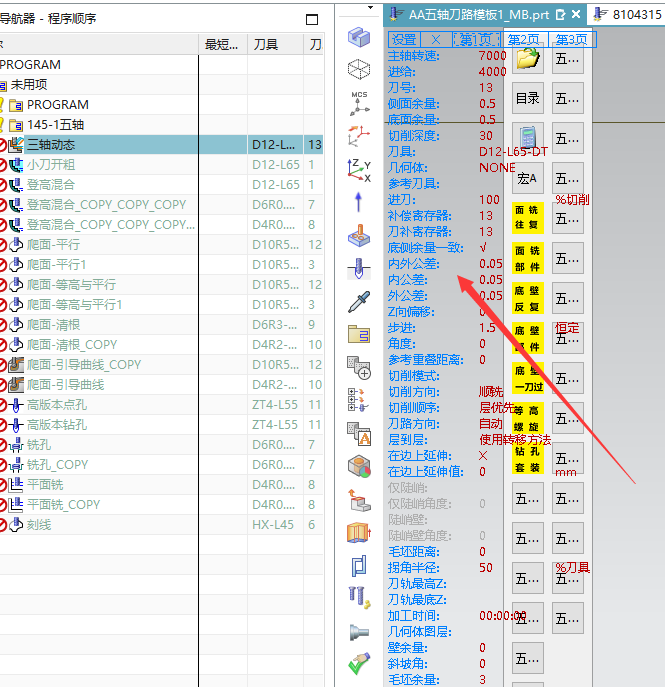Click the open folder icon in overlay panel
The image size is (665, 687).
(x=527, y=58)
